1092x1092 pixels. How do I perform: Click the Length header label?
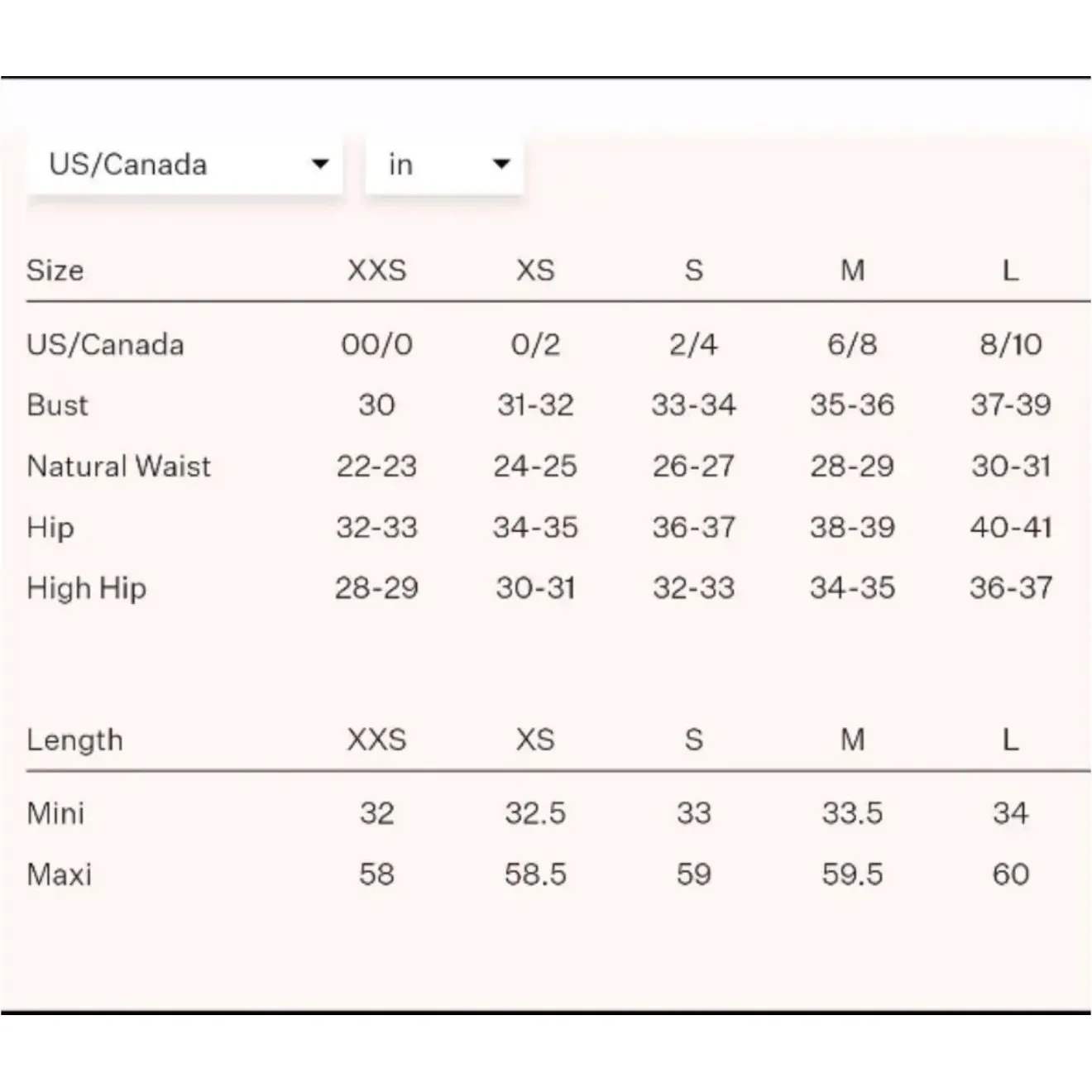74,740
